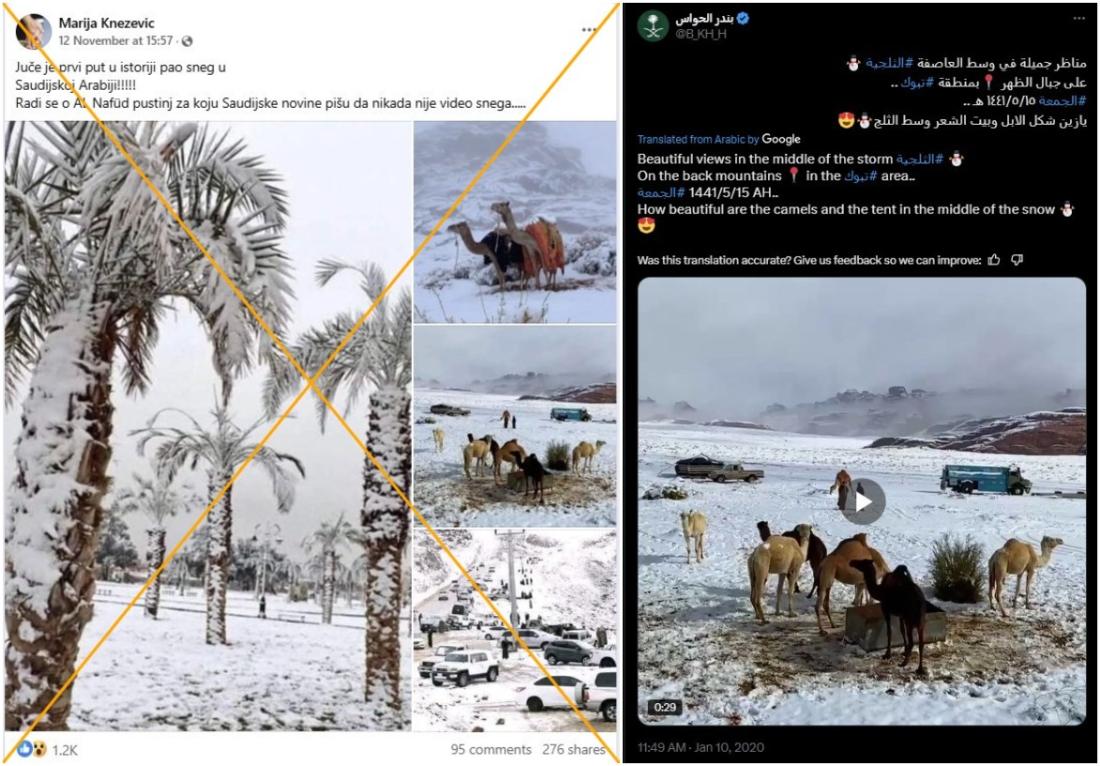Image resolution: width=1100 pixels, height=766 pixels.
Task: Open Marija Knezevic's profile picture
Action: (x=33, y=32)
